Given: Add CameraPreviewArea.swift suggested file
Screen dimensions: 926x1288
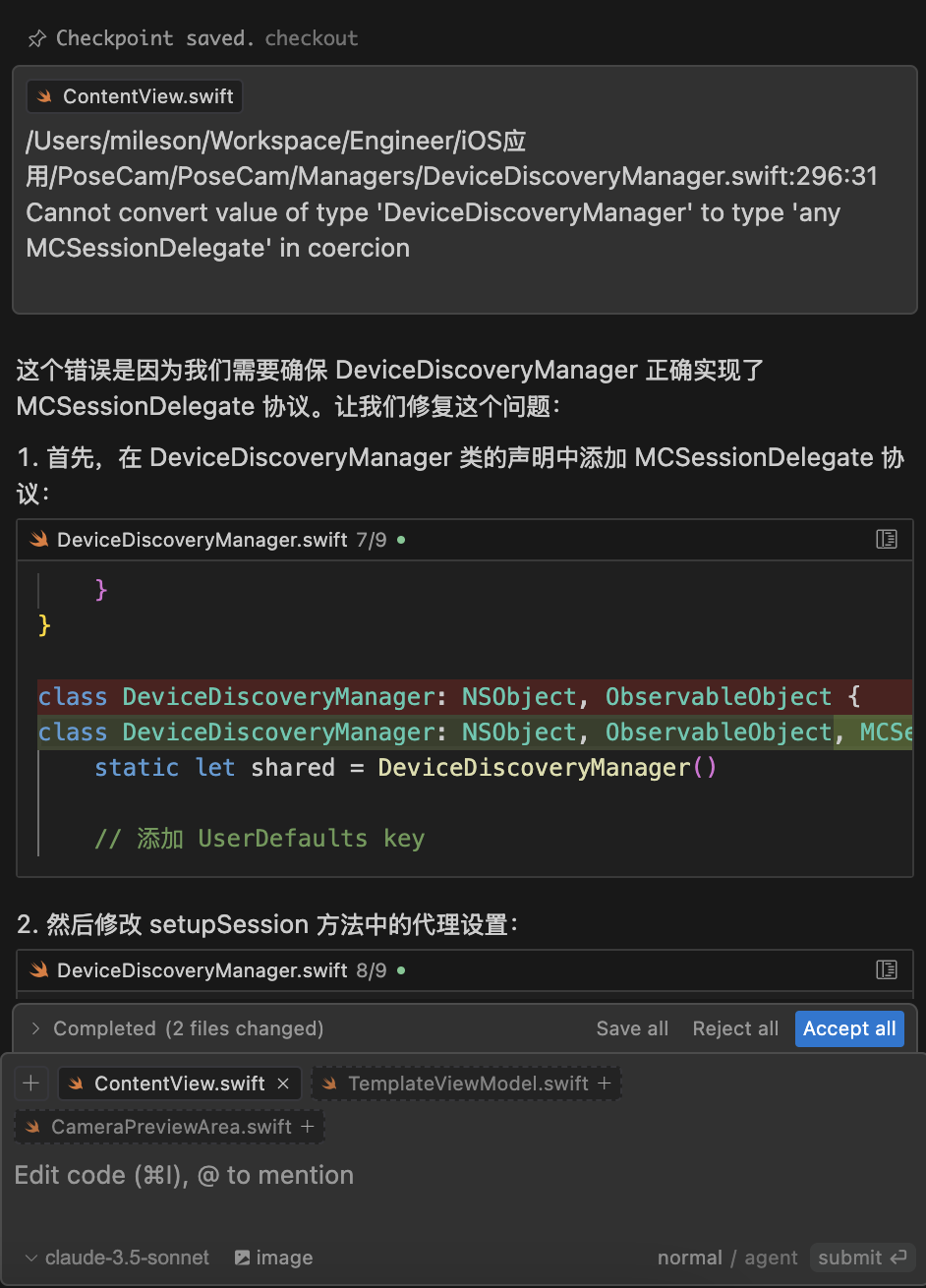Looking at the screenshot, I should click(170, 1127).
